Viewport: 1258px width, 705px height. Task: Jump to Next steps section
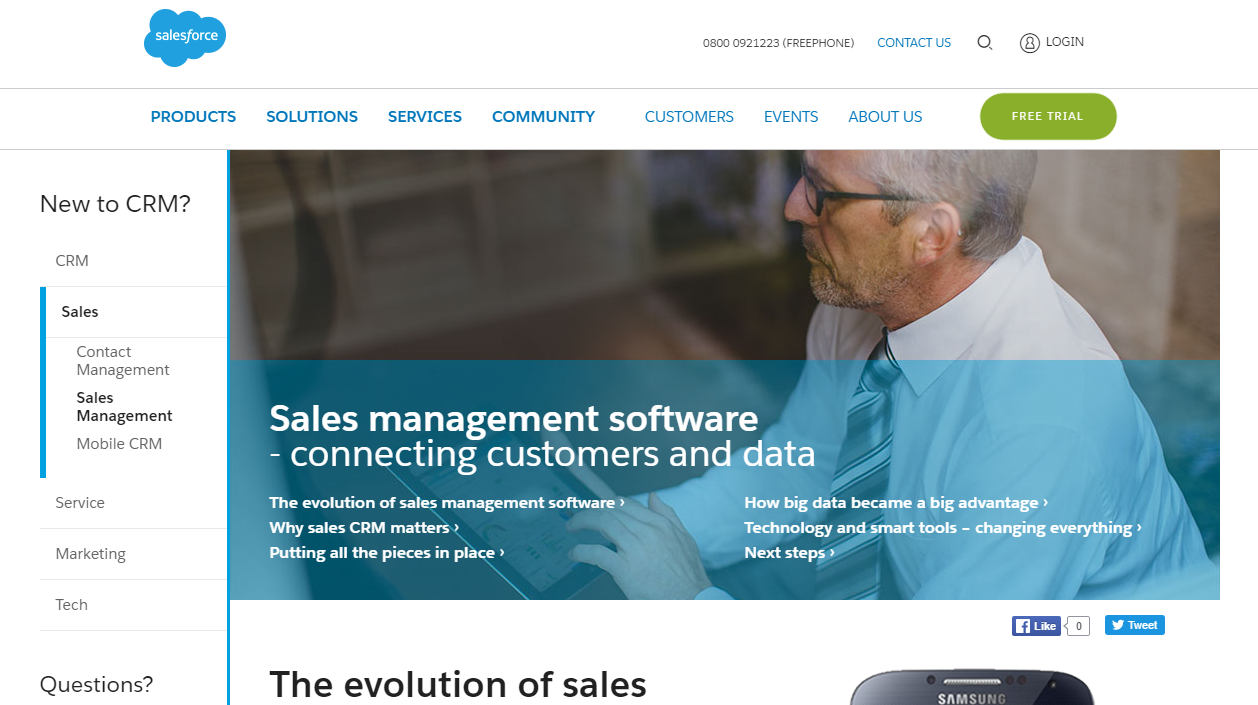[789, 553]
